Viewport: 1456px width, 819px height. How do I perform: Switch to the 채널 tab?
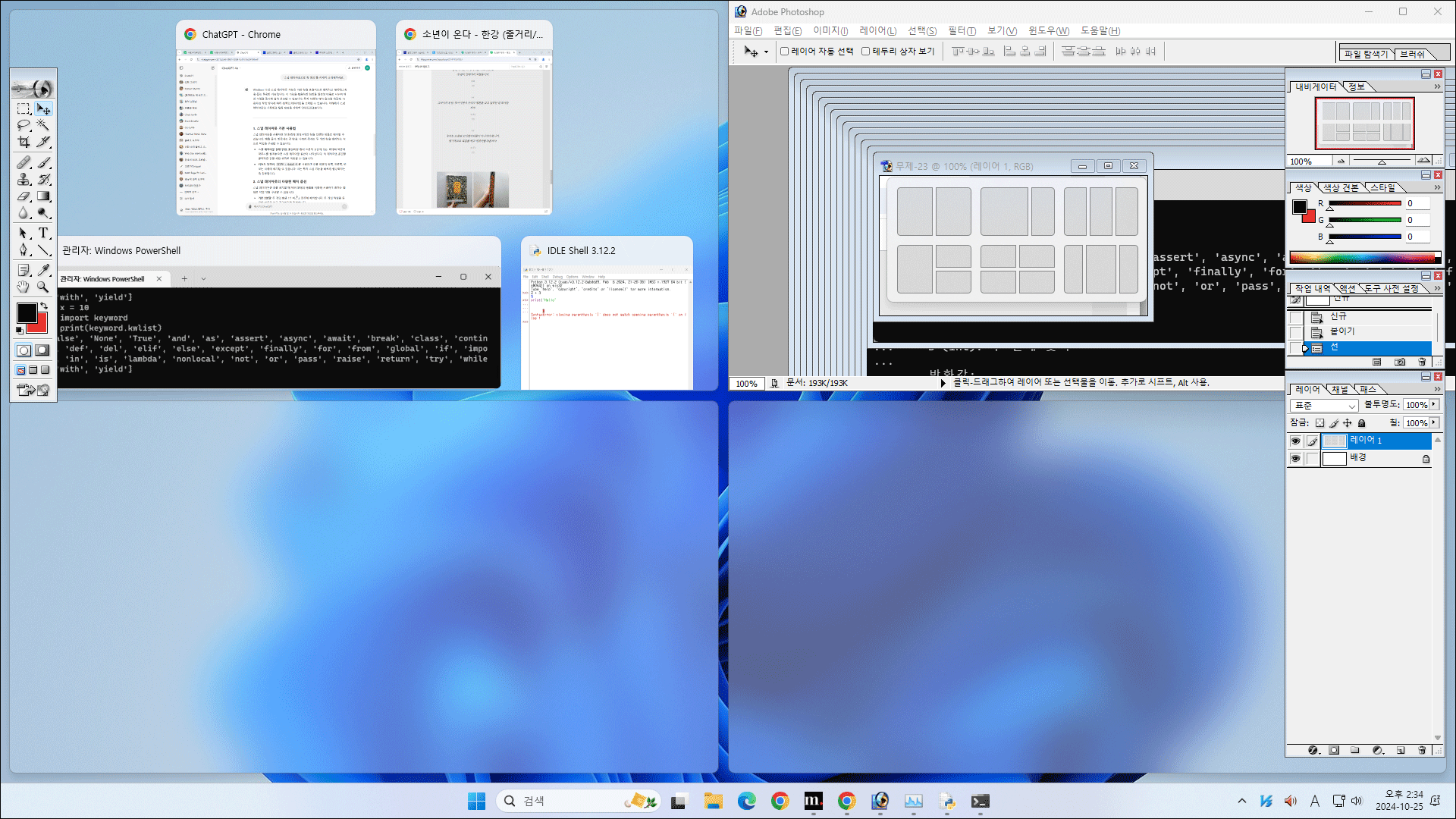tap(1340, 389)
